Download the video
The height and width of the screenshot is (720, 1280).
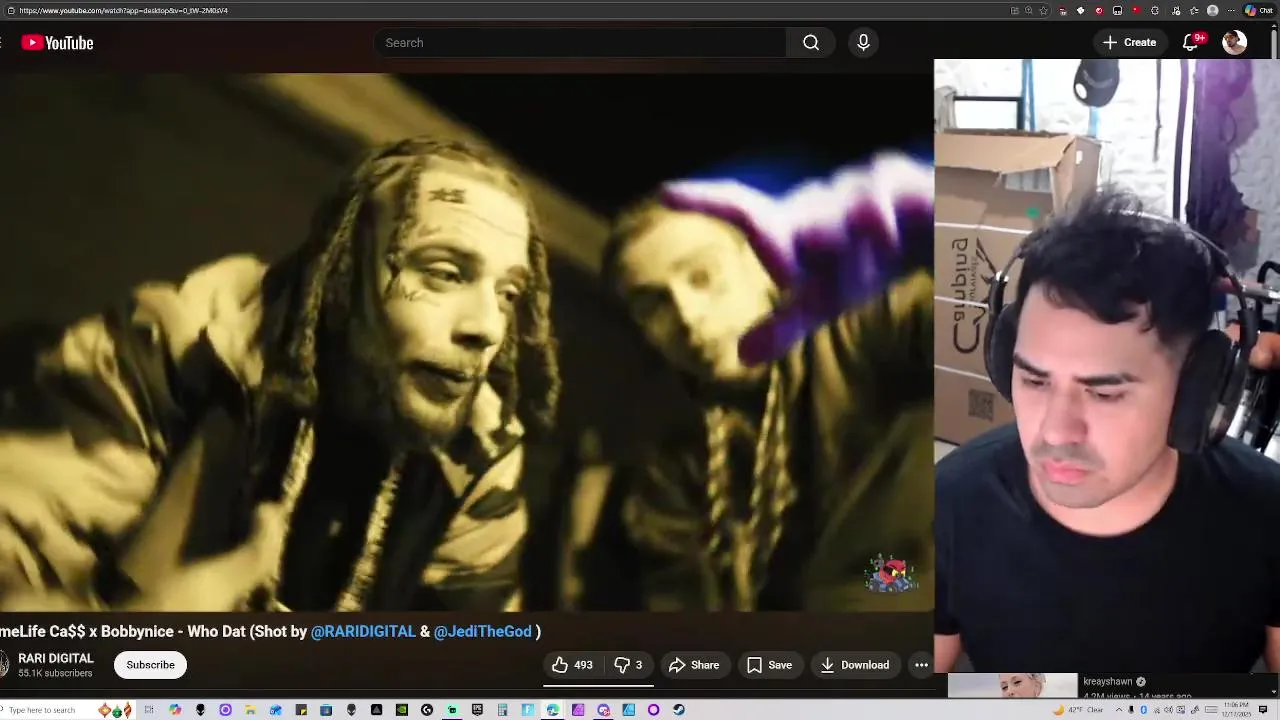[854, 665]
